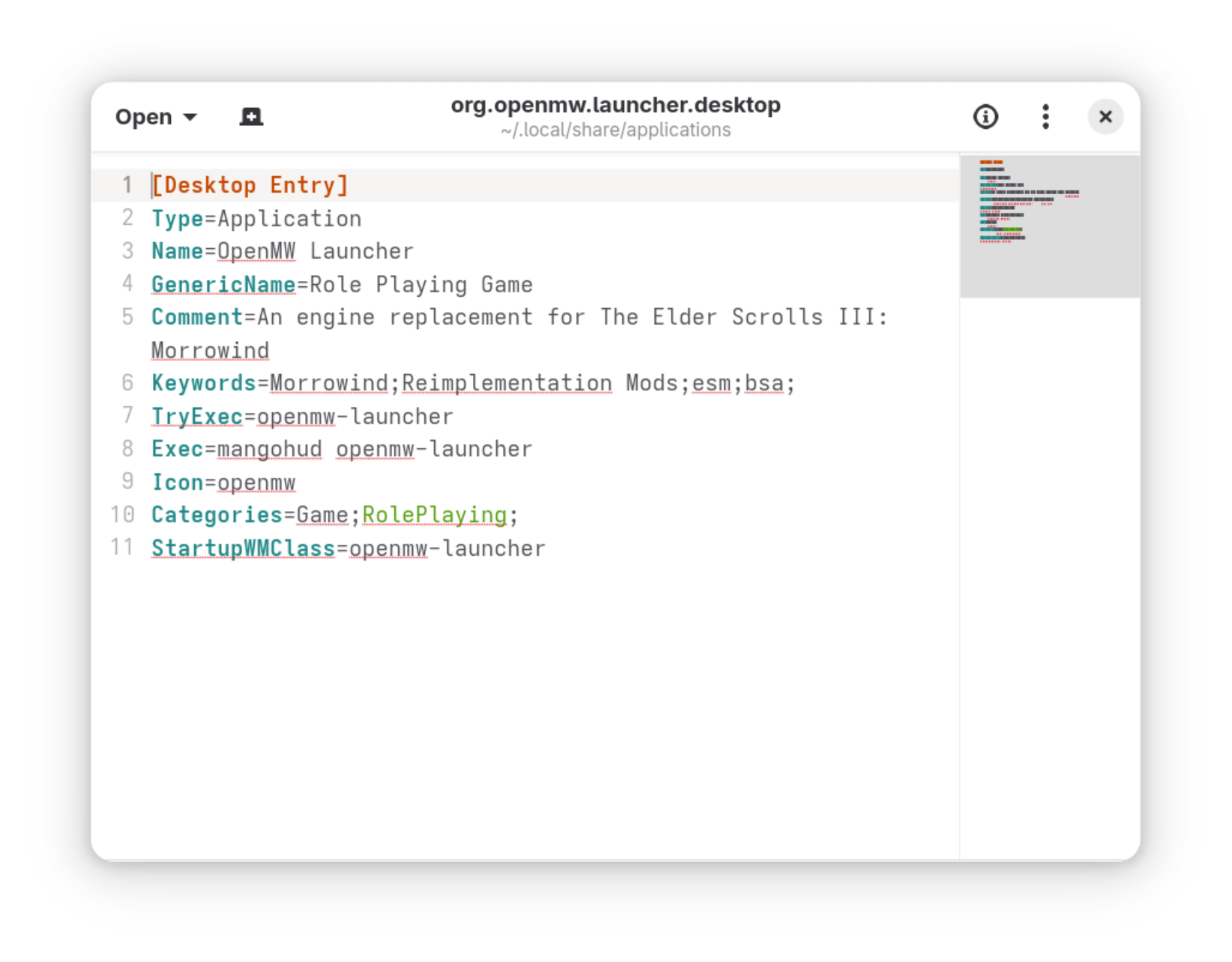Screen dimensions: 1232x962
Task: Place cursor on the [Desktop Entry] header
Action: [250, 185]
